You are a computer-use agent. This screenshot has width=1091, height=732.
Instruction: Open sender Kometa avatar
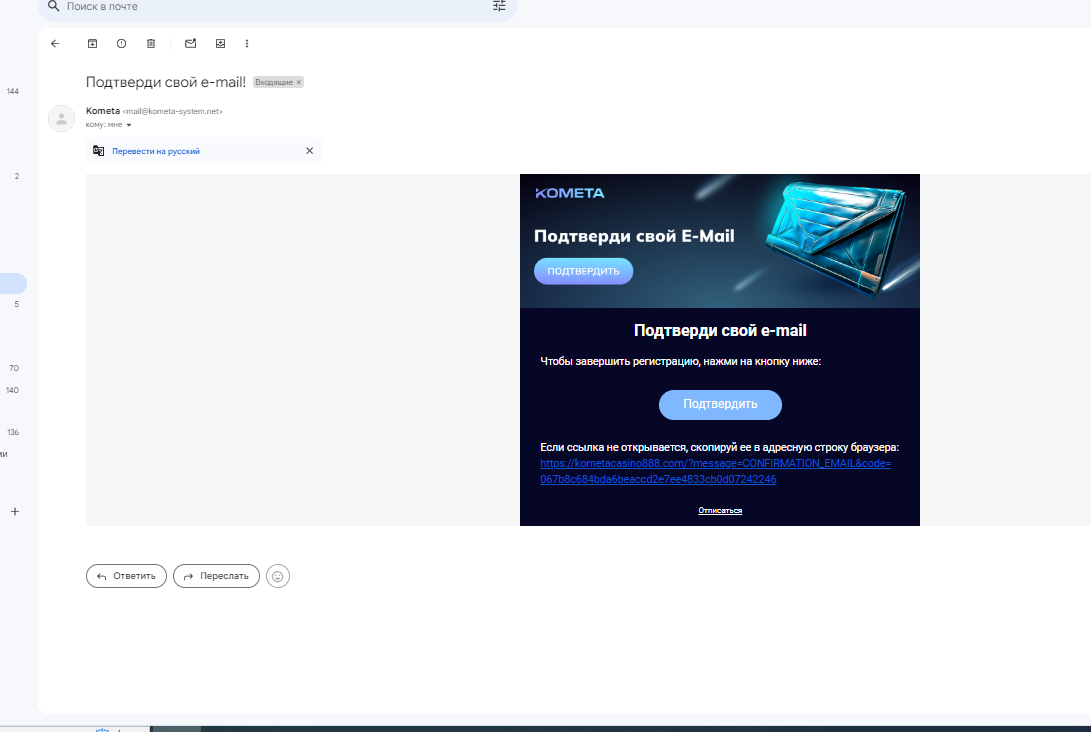pyautogui.click(x=61, y=118)
